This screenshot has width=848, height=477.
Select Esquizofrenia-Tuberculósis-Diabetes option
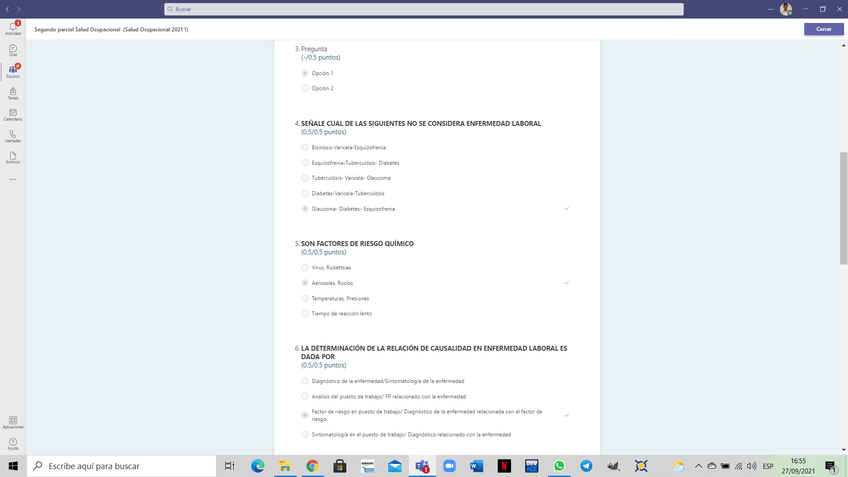click(305, 163)
